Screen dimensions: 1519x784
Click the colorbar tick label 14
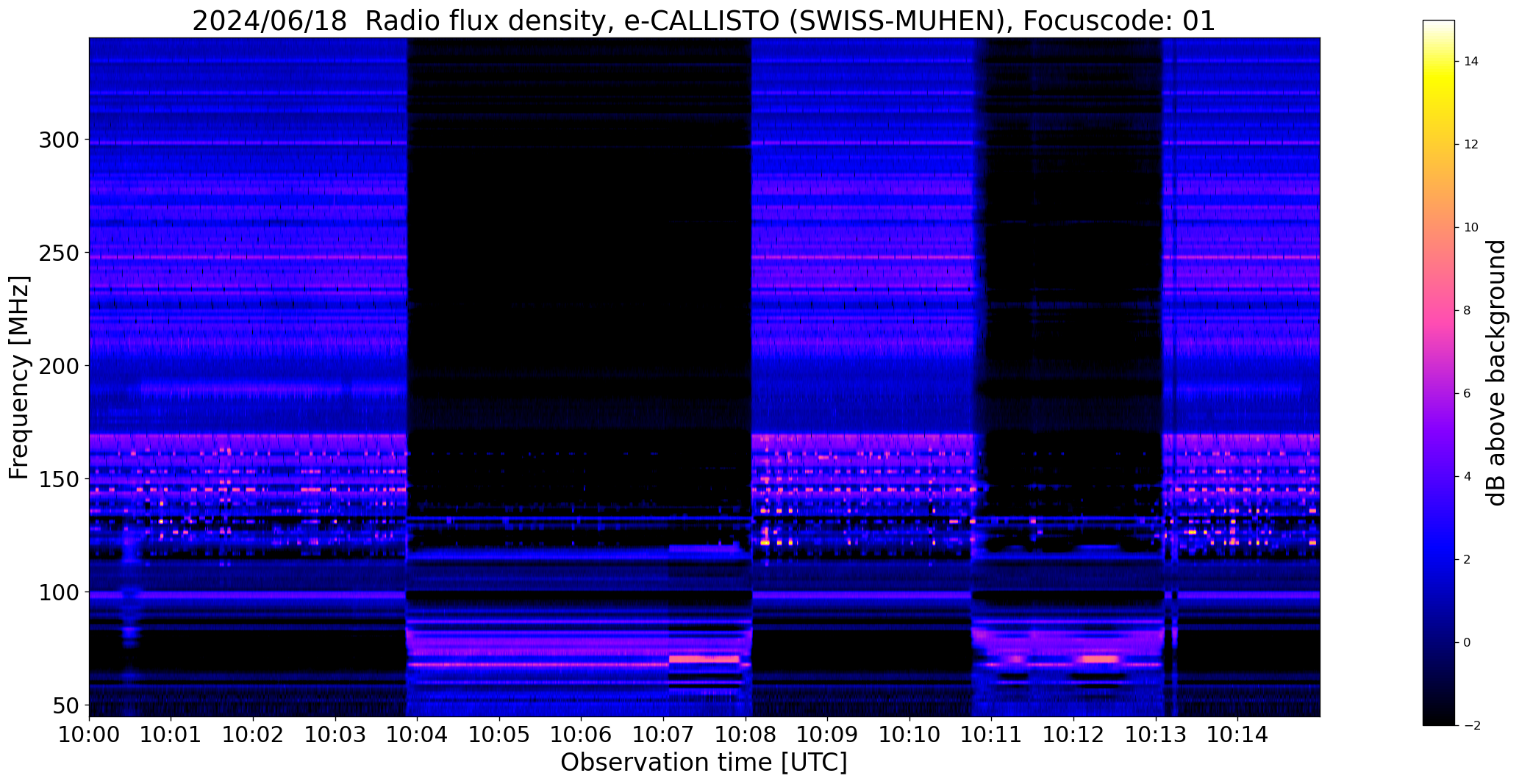pyautogui.click(x=1471, y=62)
